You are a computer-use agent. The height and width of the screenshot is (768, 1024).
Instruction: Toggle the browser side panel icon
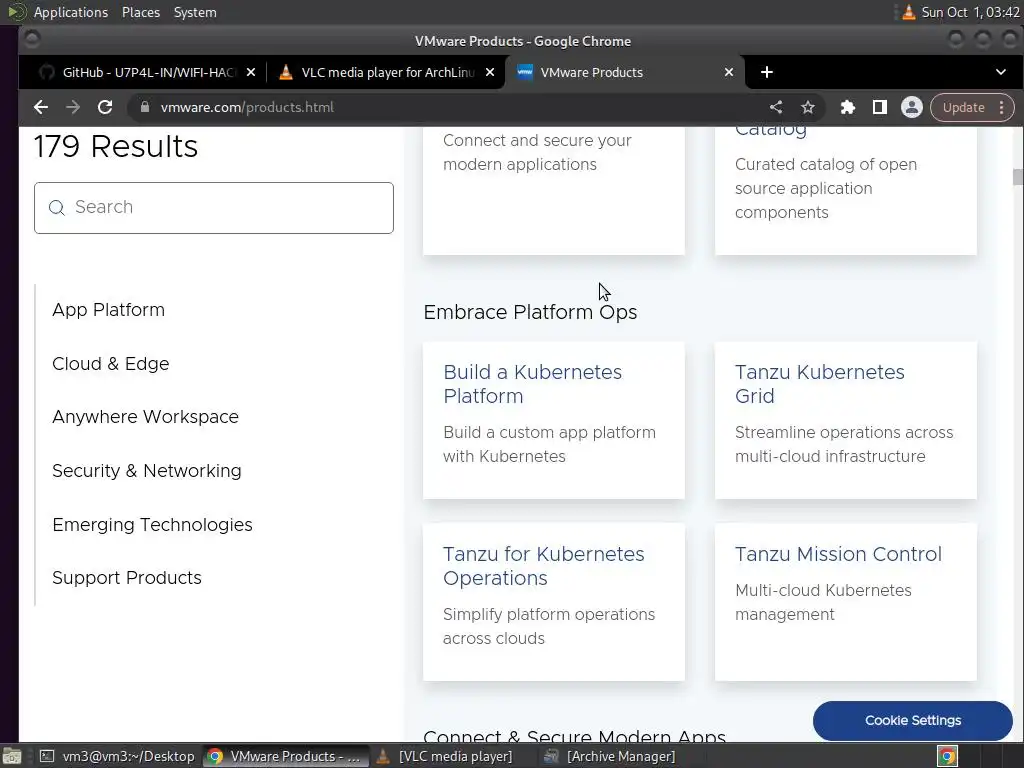click(x=880, y=107)
